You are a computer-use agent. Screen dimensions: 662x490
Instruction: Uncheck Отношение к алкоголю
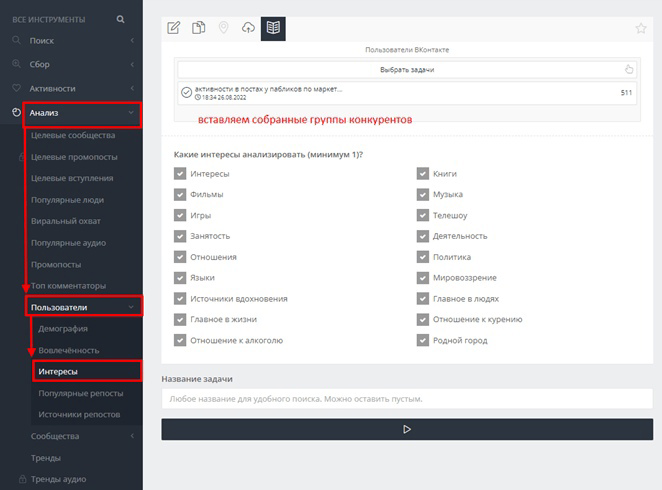(180, 340)
